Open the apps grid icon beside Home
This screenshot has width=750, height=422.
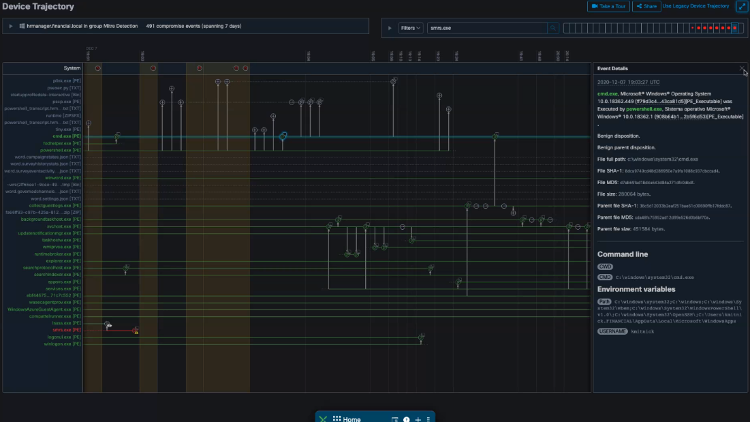(x=337, y=419)
